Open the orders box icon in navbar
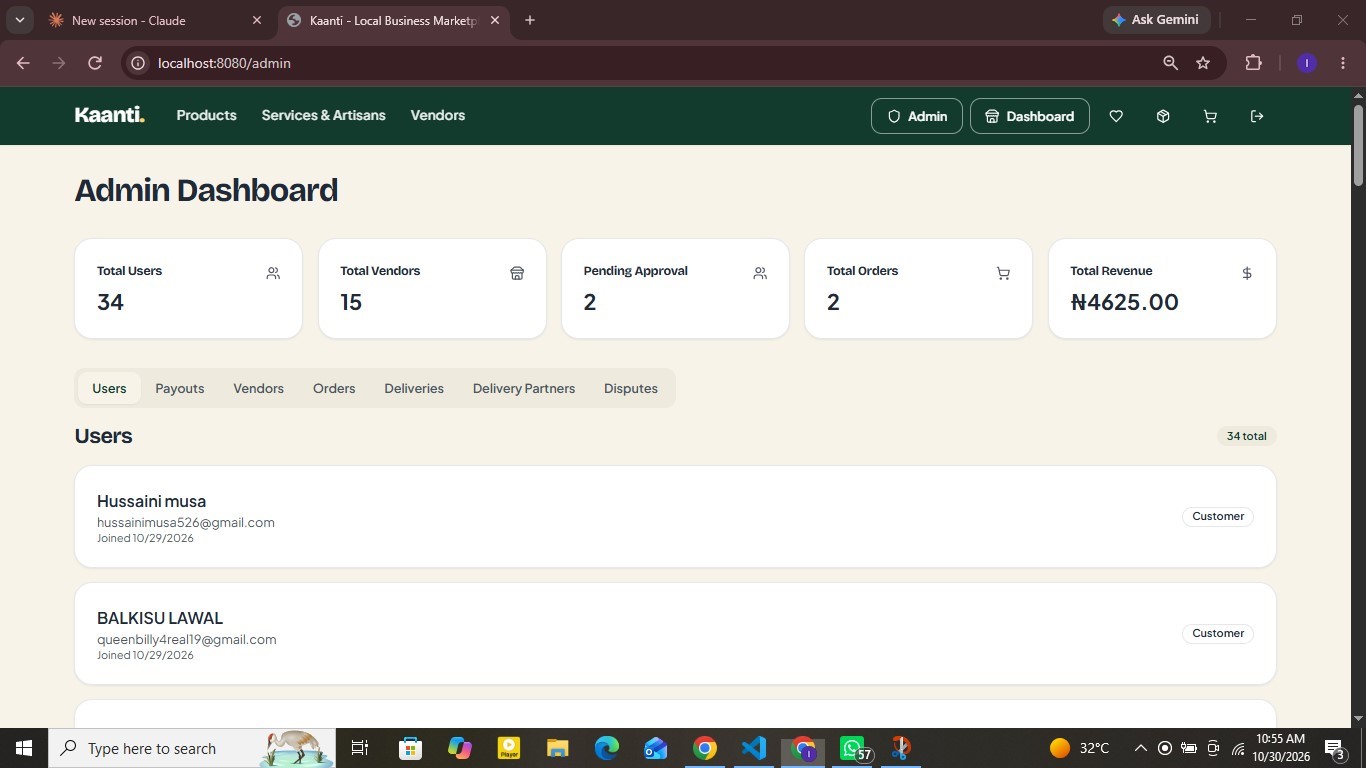The width and height of the screenshot is (1366, 768). (1163, 116)
